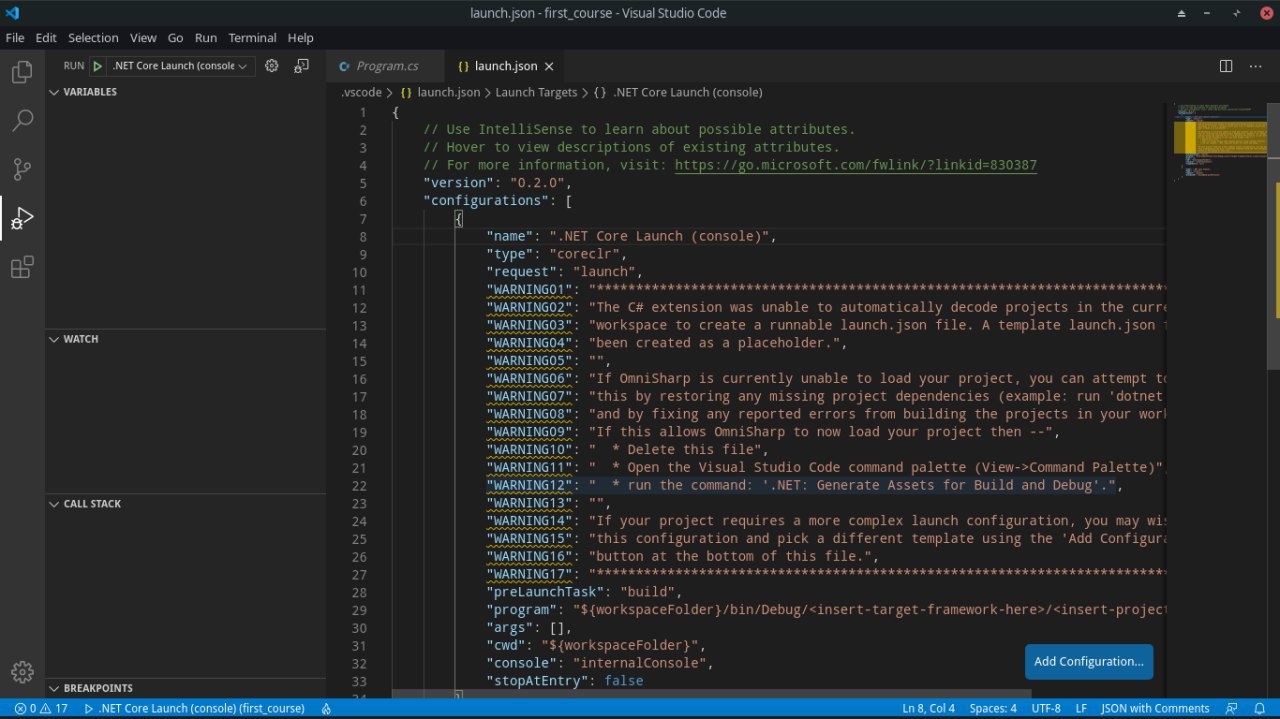This screenshot has height=719, width=1280.
Task: Click the UTF-8 encoding indicator
Action: coord(1046,708)
